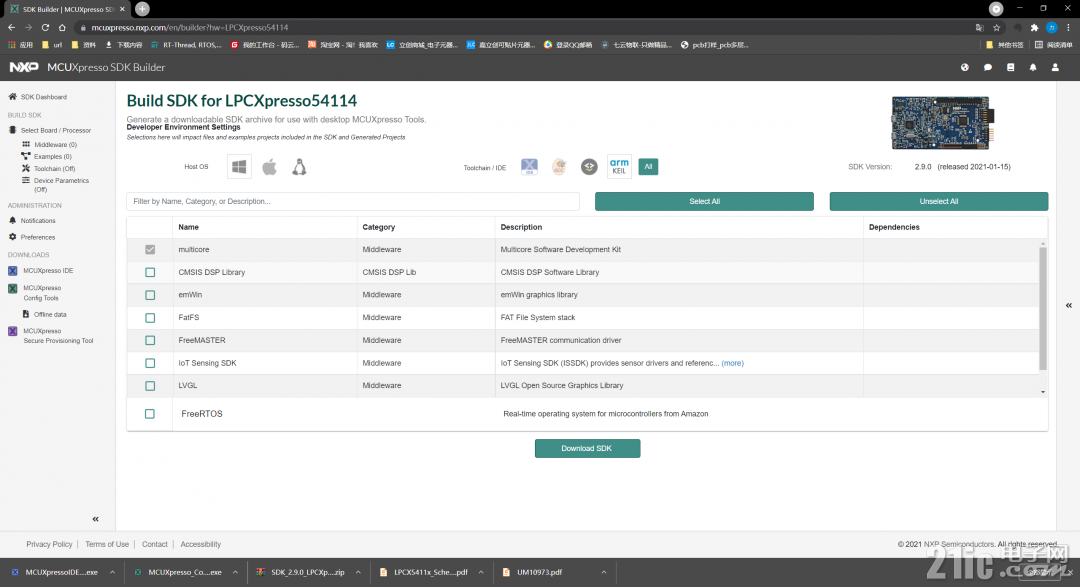Check the LVGL checkbox
1080x587 pixels.
tap(150, 386)
